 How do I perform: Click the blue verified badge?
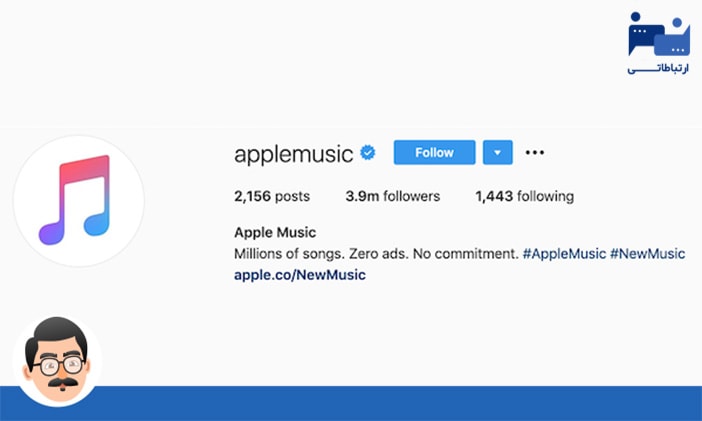[368, 153]
